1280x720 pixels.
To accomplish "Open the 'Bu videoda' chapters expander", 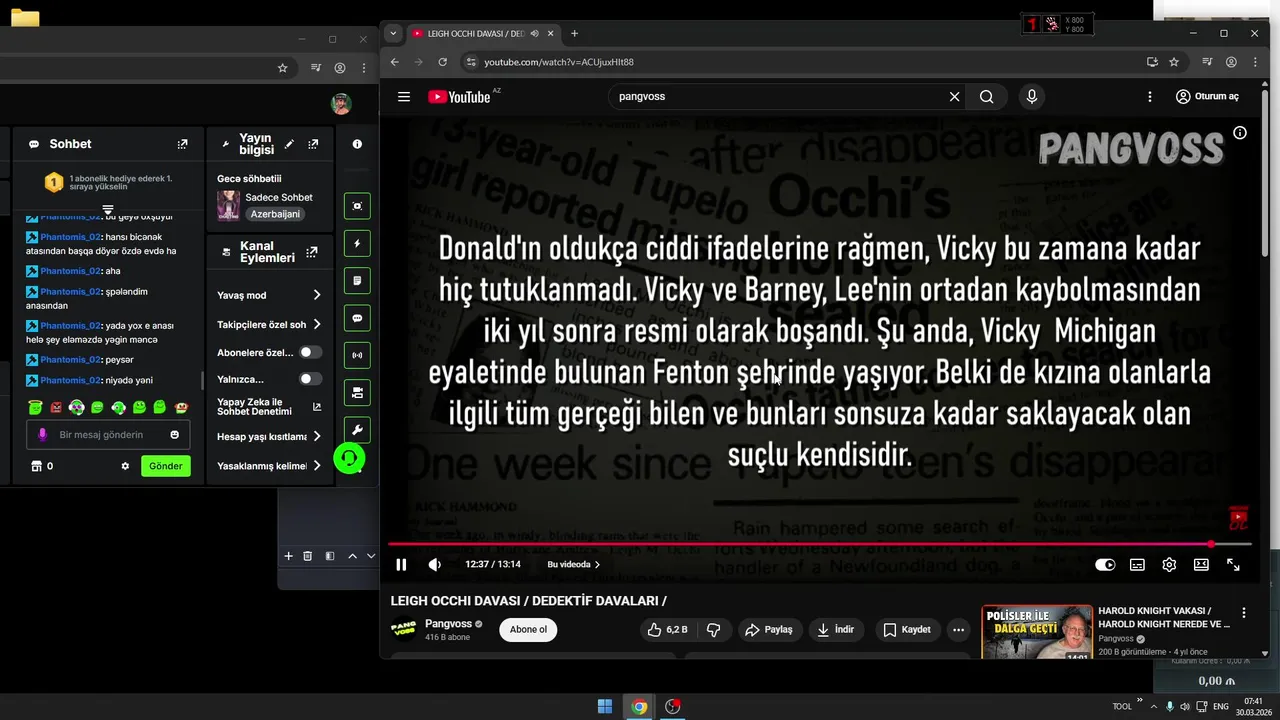I will pyautogui.click(x=574, y=565).
